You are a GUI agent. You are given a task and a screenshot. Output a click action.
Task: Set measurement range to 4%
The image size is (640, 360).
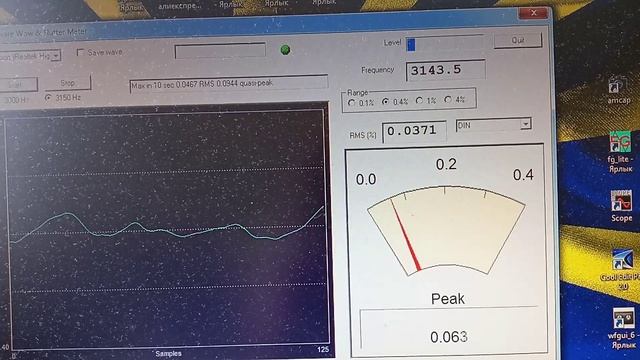pos(448,99)
